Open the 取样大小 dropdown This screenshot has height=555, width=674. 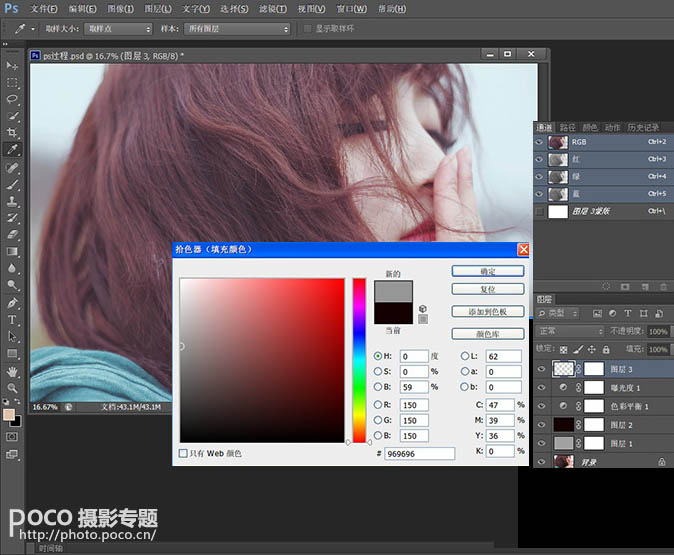click(118, 29)
